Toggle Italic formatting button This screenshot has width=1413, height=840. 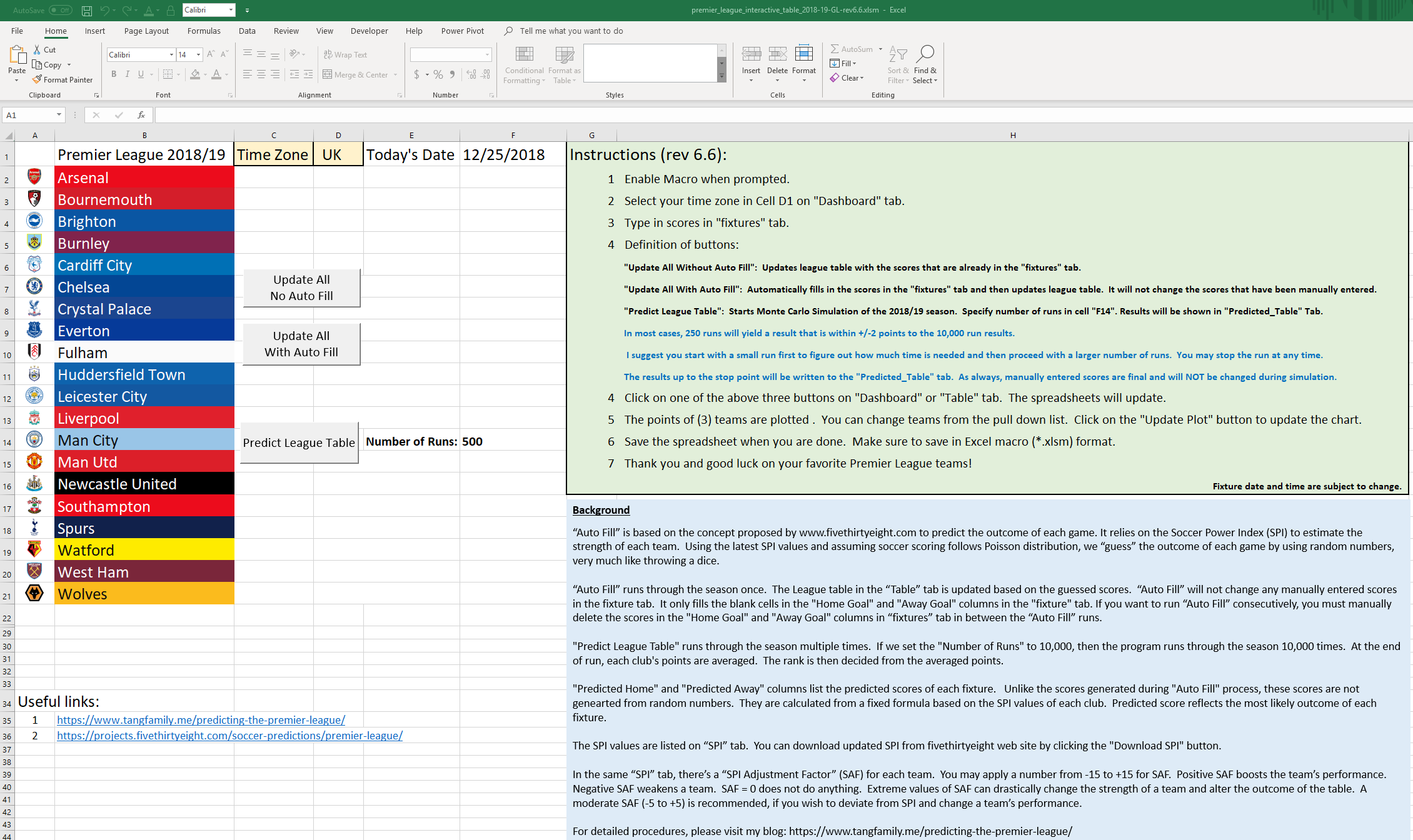point(128,74)
